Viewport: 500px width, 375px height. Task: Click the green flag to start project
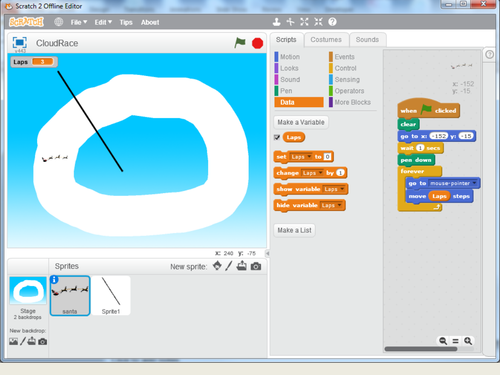point(240,43)
